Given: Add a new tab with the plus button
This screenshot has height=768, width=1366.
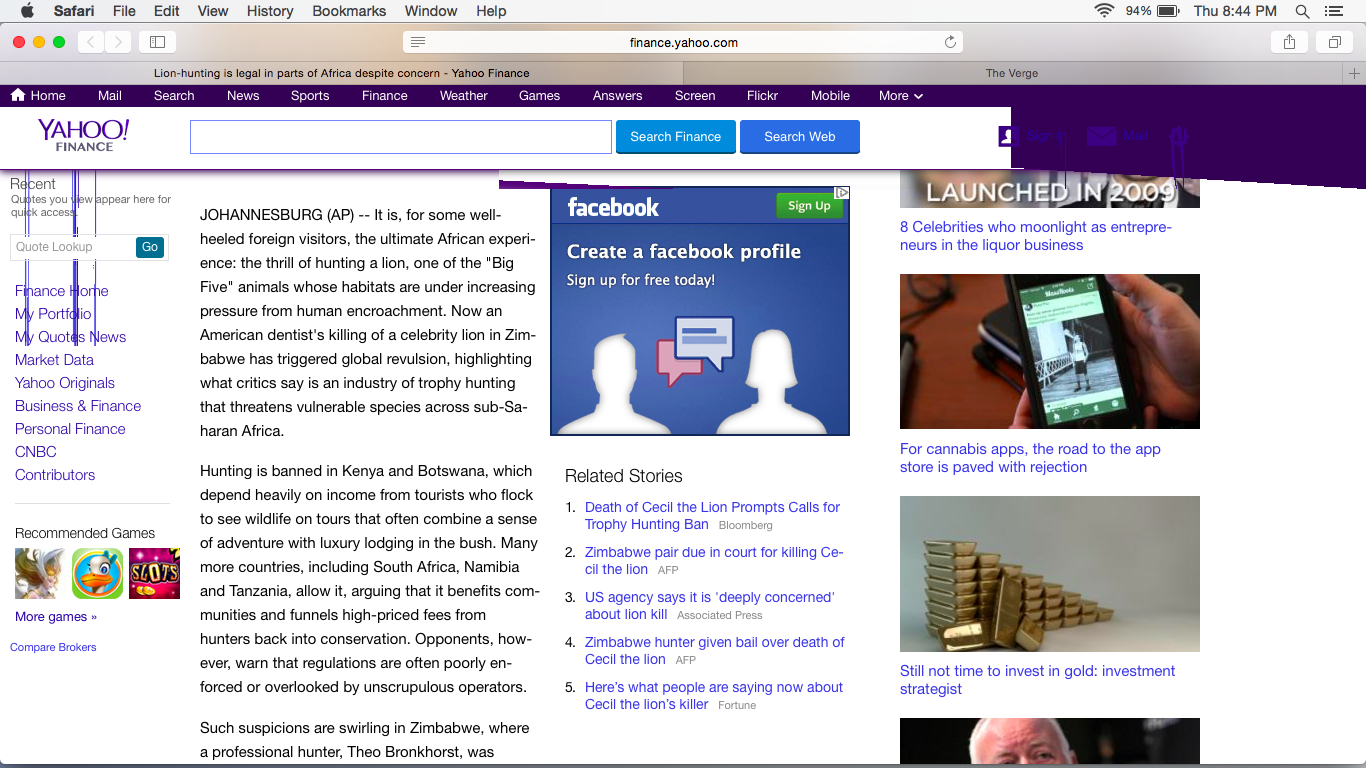Looking at the screenshot, I should tap(1354, 73).
